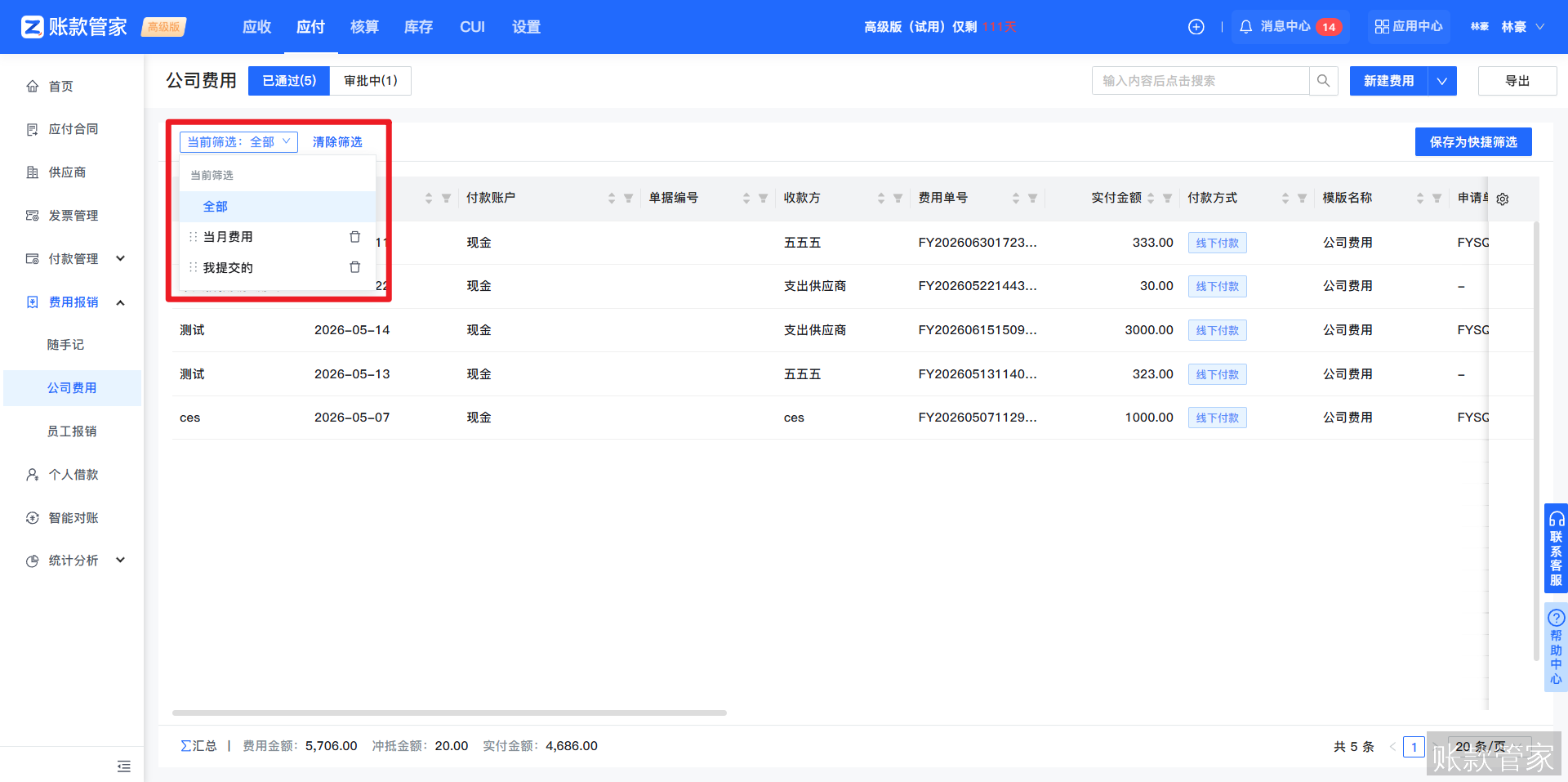The width and height of the screenshot is (1568, 782).
Task: Click the horizontal table scrollbar
Action: point(449,713)
